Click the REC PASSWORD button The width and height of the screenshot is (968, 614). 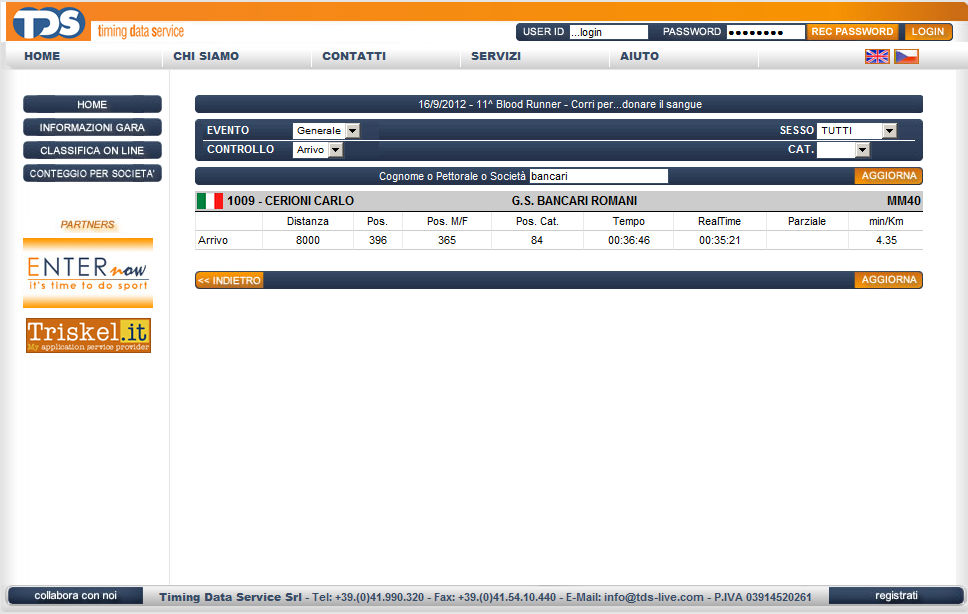click(852, 32)
